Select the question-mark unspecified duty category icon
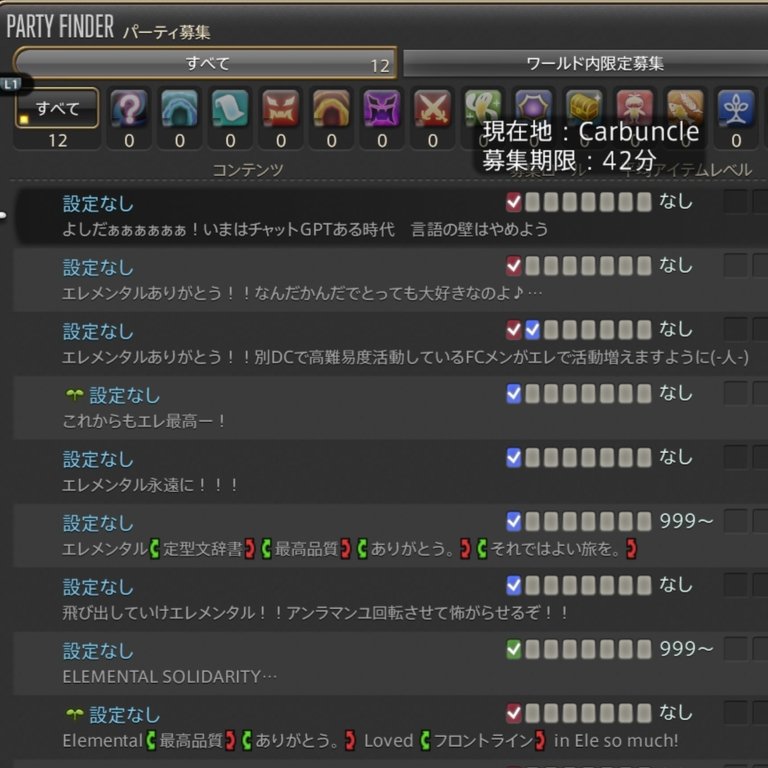Viewport: 768px width, 768px height. (x=129, y=108)
